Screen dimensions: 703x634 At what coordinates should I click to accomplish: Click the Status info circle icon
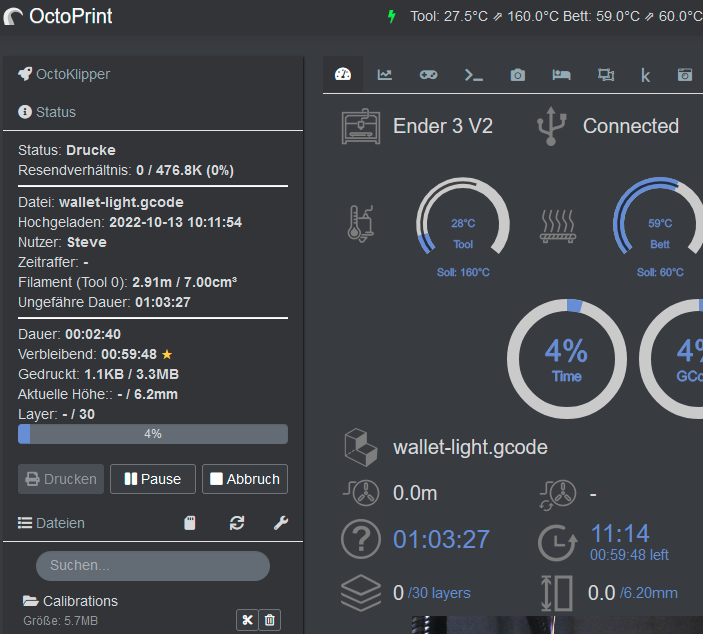pyautogui.click(x=25, y=112)
